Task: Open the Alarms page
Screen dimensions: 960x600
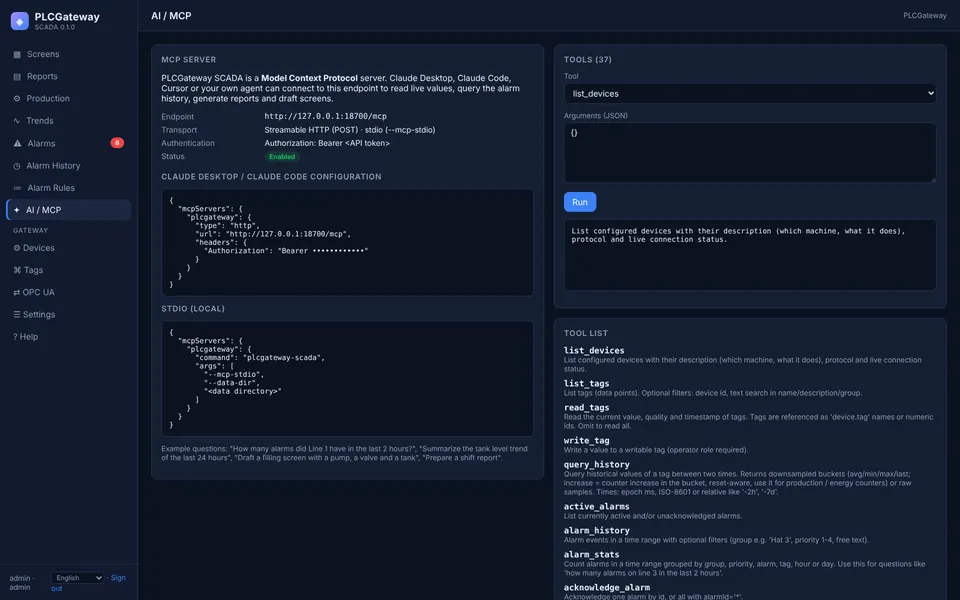Action: pyautogui.click(x=69, y=143)
